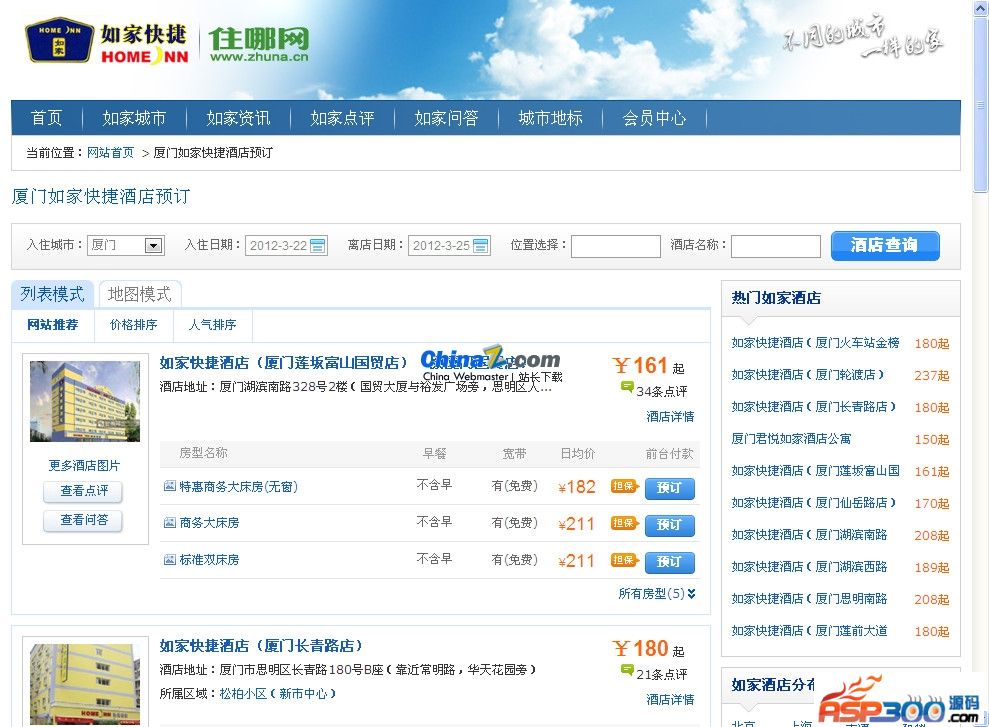Viewport: 989px width, 727px height.
Task: Expand 所有房型(5) room list
Action: pyautogui.click(x=657, y=593)
